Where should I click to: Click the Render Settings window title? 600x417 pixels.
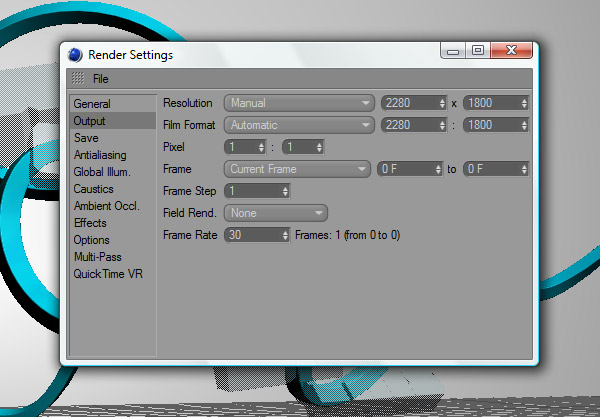(x=130, y=55)
